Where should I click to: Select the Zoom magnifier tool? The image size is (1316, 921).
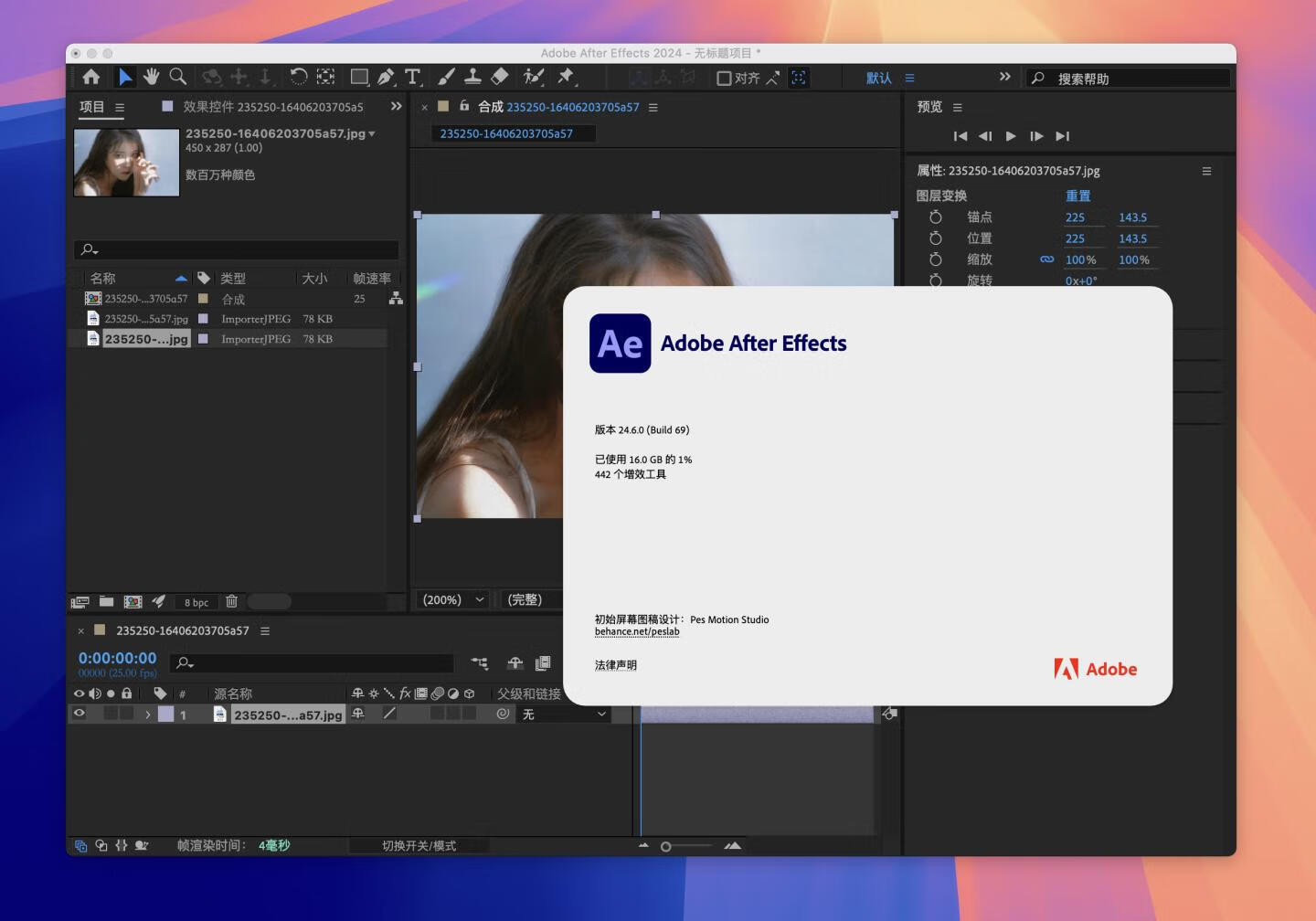[178, 78]
